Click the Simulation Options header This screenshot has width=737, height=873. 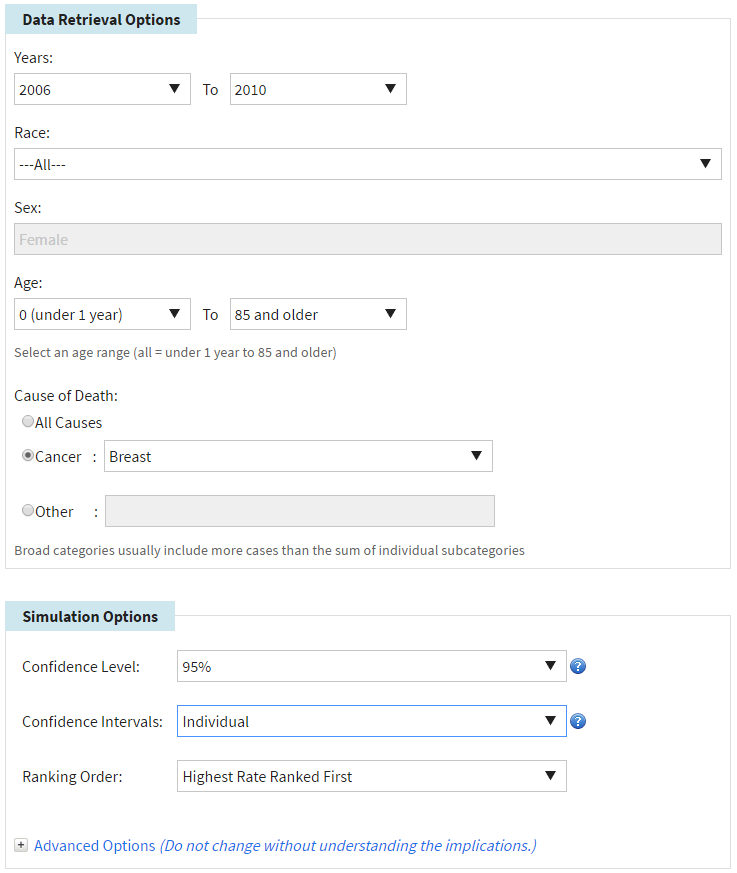(90, 616)
